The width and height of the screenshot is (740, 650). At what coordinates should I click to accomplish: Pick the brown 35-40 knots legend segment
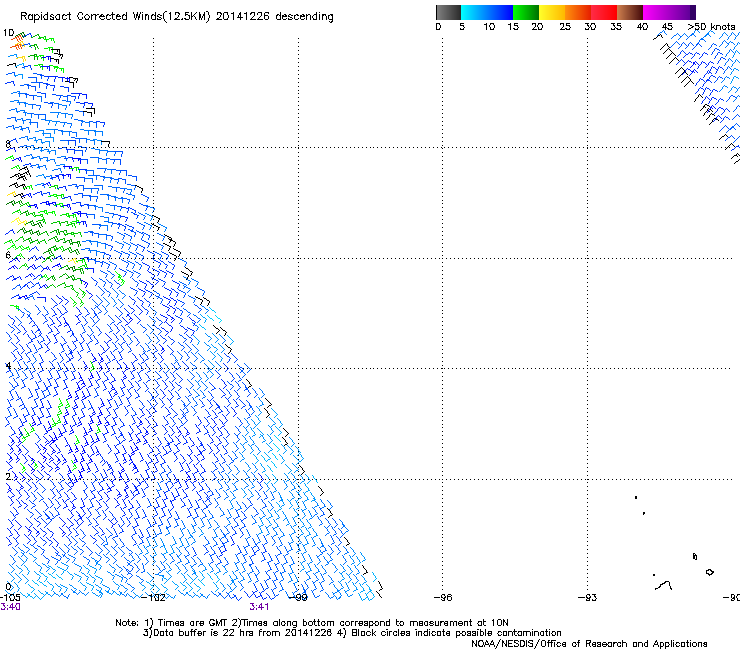[x=630, y=12]
